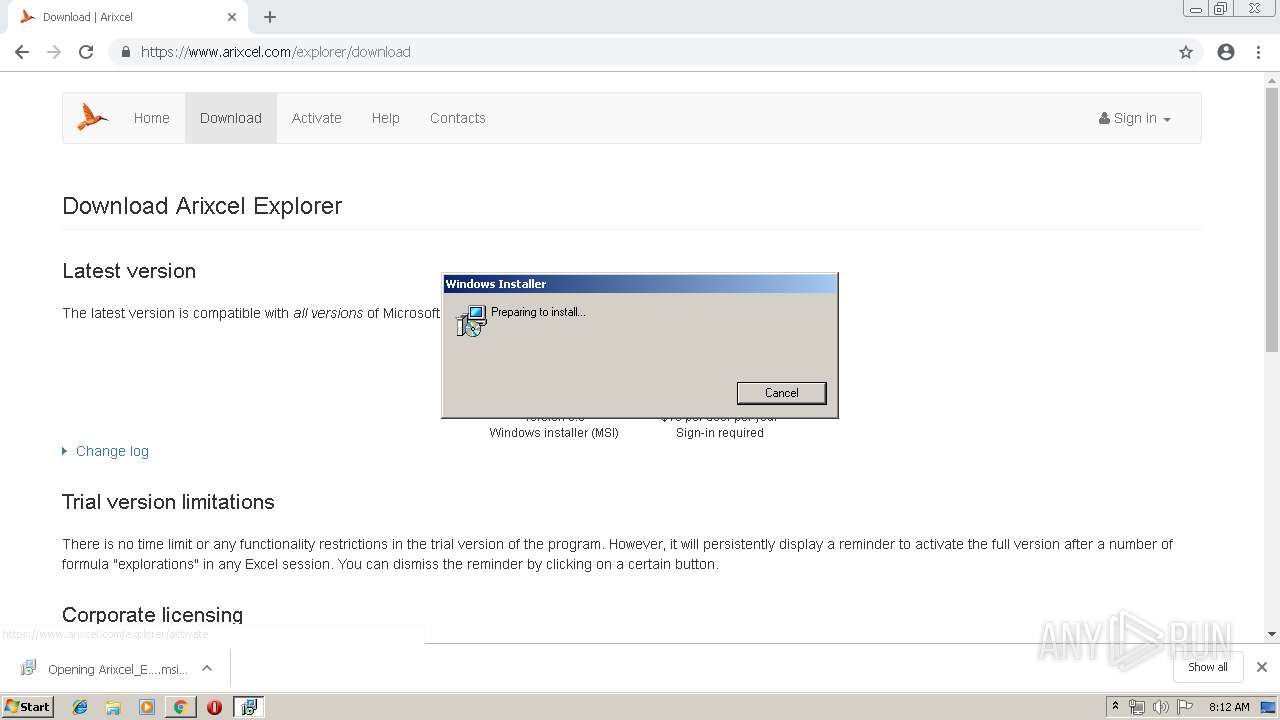Go back to the previous page

(22, 52)
